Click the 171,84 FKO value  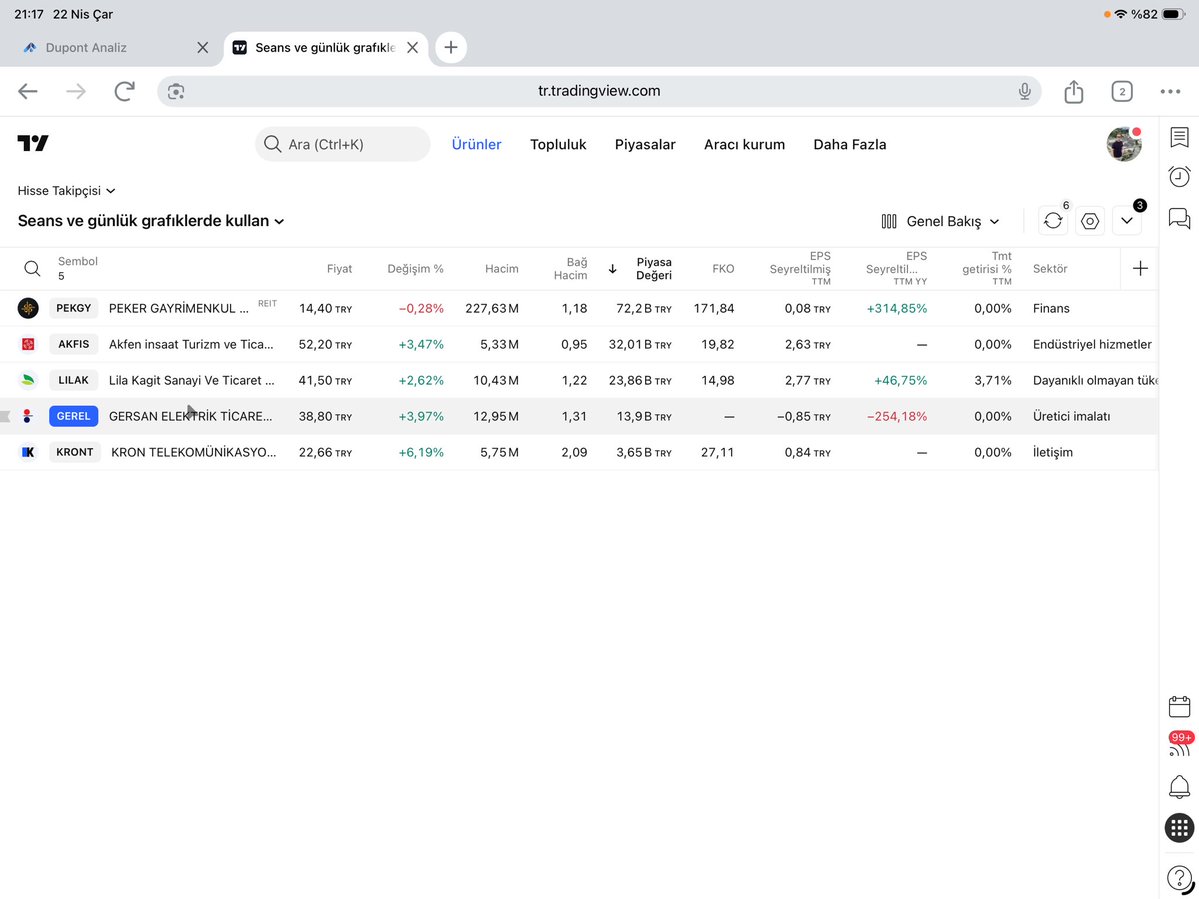click(x=714, y=309)
